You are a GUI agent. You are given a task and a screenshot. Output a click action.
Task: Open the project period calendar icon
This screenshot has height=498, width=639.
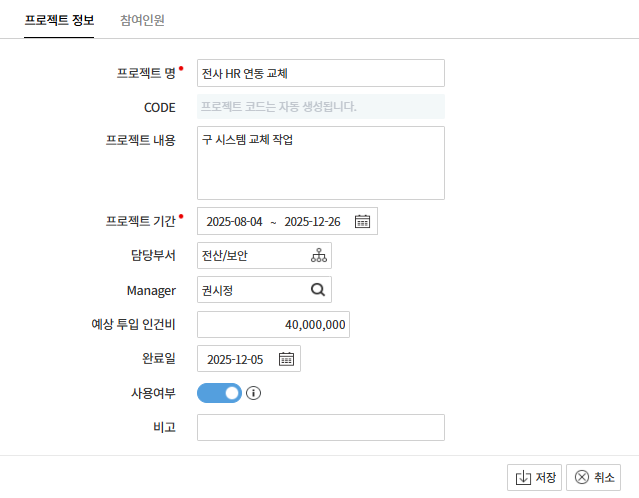click(363, 222)
